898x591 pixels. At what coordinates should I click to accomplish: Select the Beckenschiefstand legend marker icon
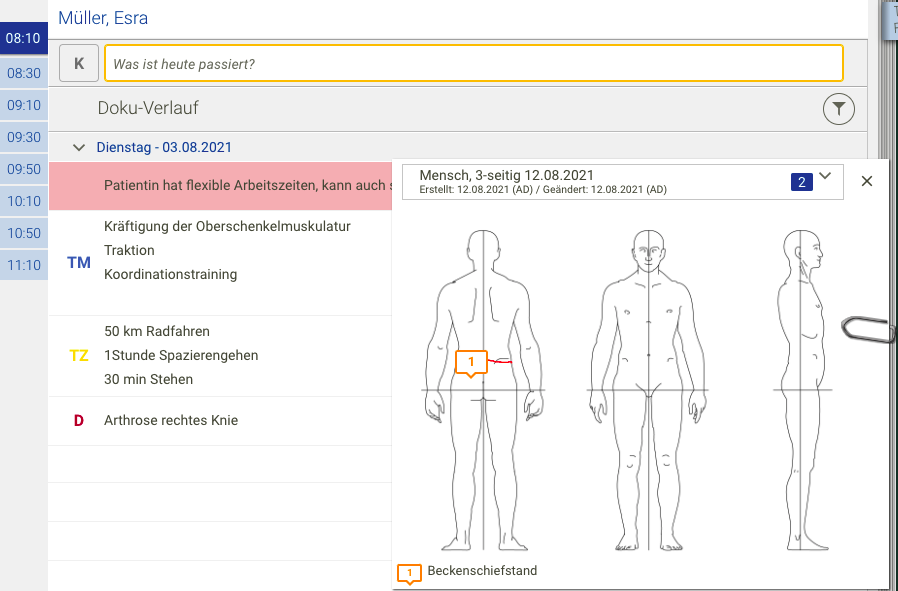(408, 574)
